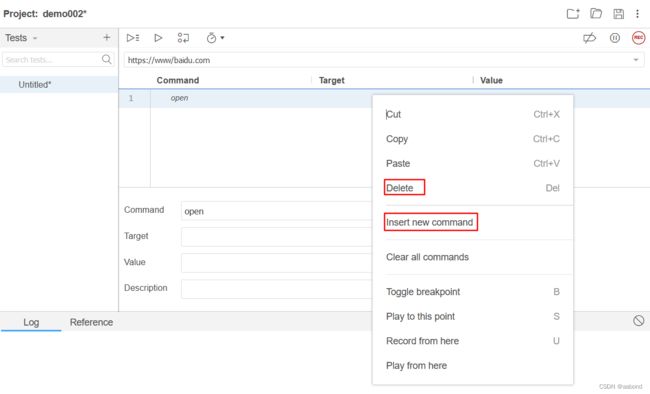The width and height of the screenshot is (650, 394).
Task: Click the Description input field
Action: point(276,289)
